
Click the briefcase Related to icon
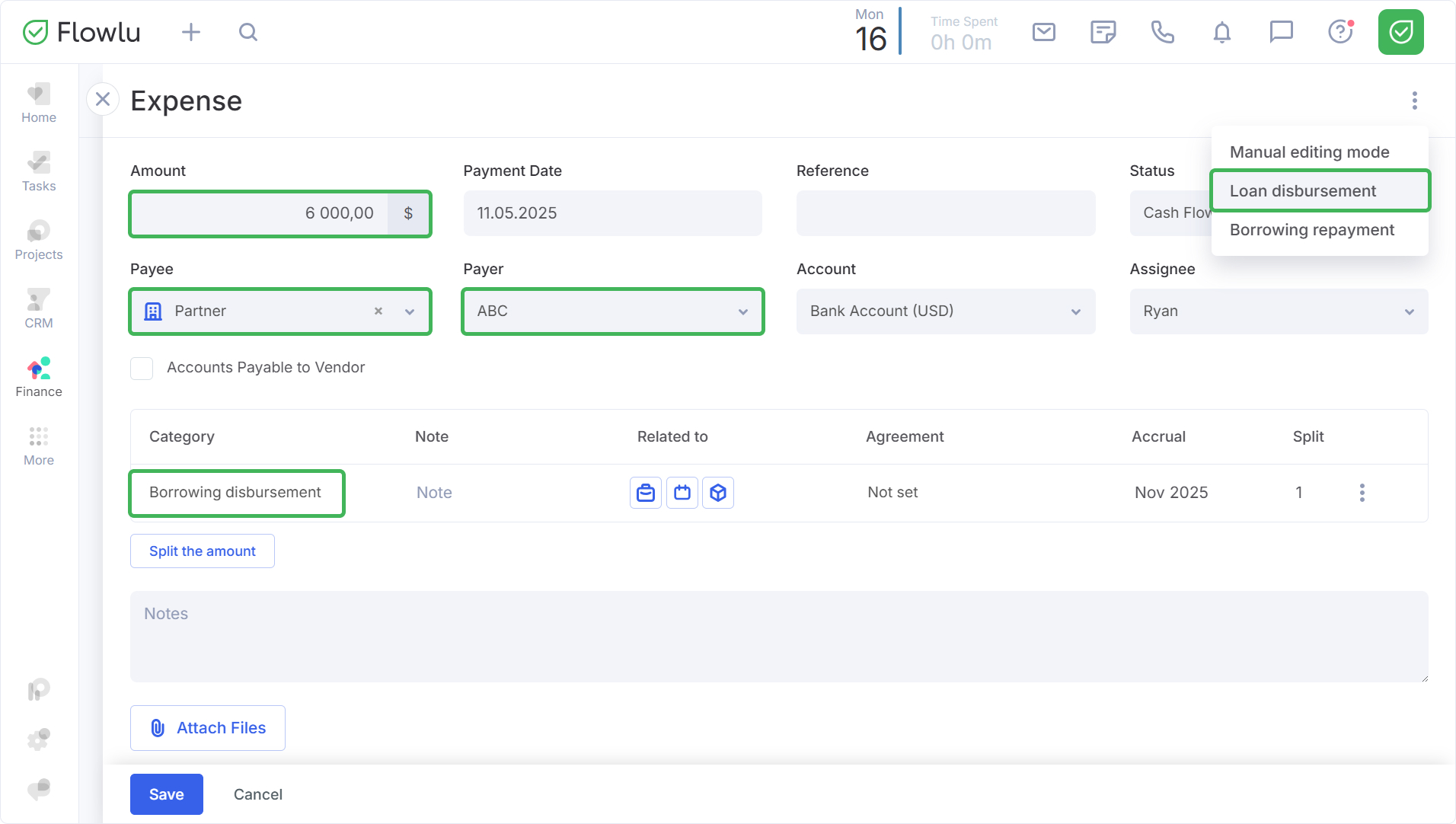click(x=646, y=493)
